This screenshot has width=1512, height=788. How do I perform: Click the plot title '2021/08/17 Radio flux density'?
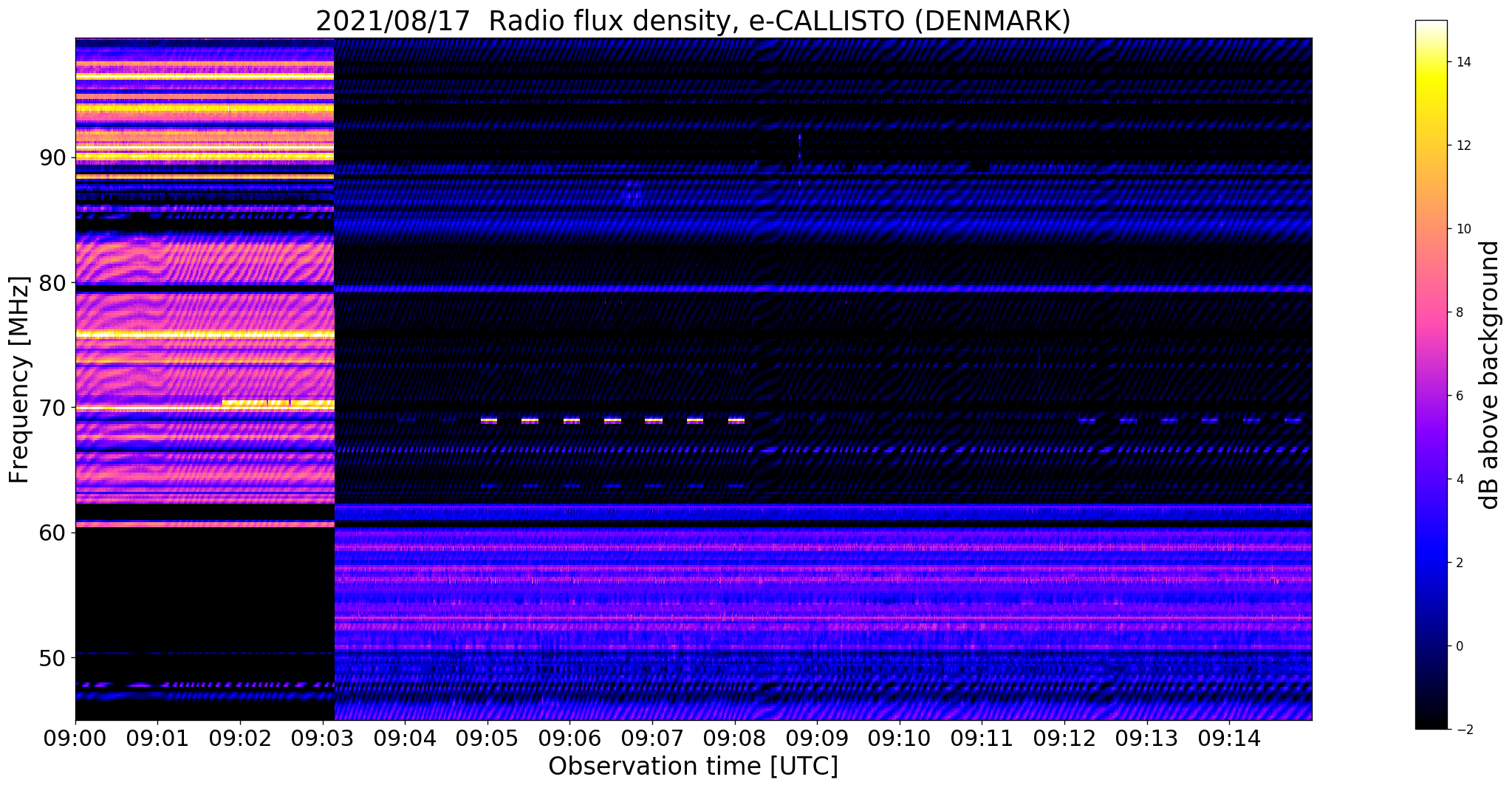click(526, 21)
